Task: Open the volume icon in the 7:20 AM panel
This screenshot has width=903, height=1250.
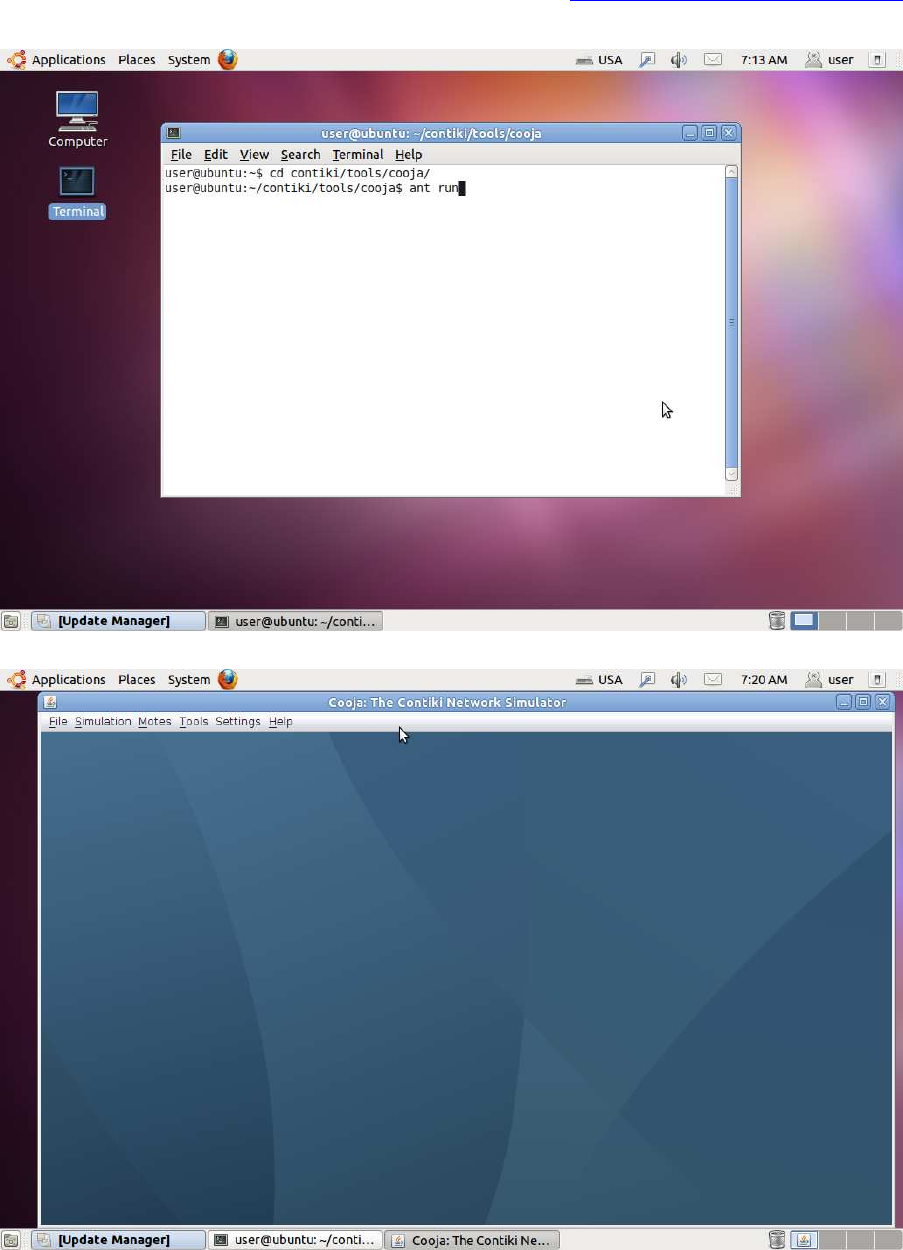Action: pos(679,680)
